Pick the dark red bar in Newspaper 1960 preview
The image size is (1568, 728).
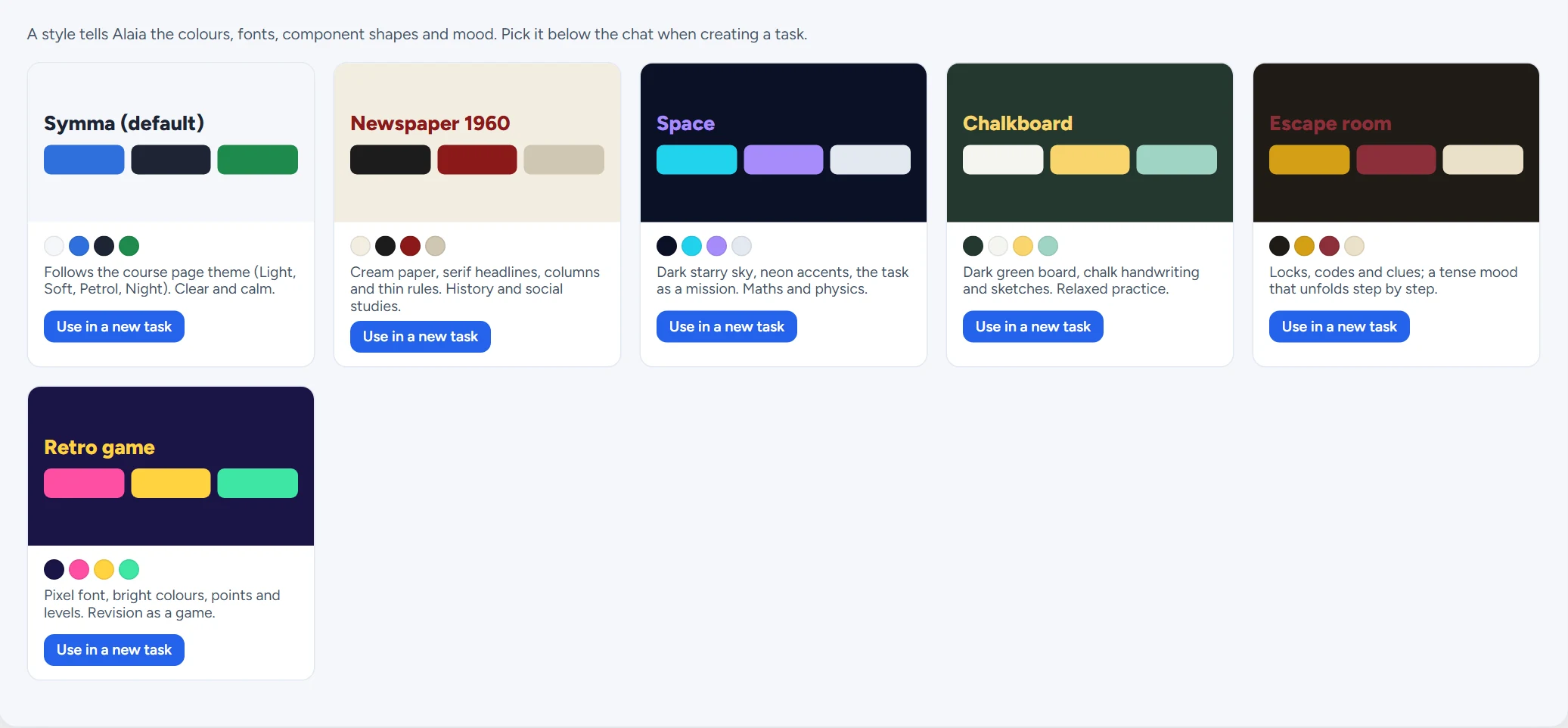(477, 160)
